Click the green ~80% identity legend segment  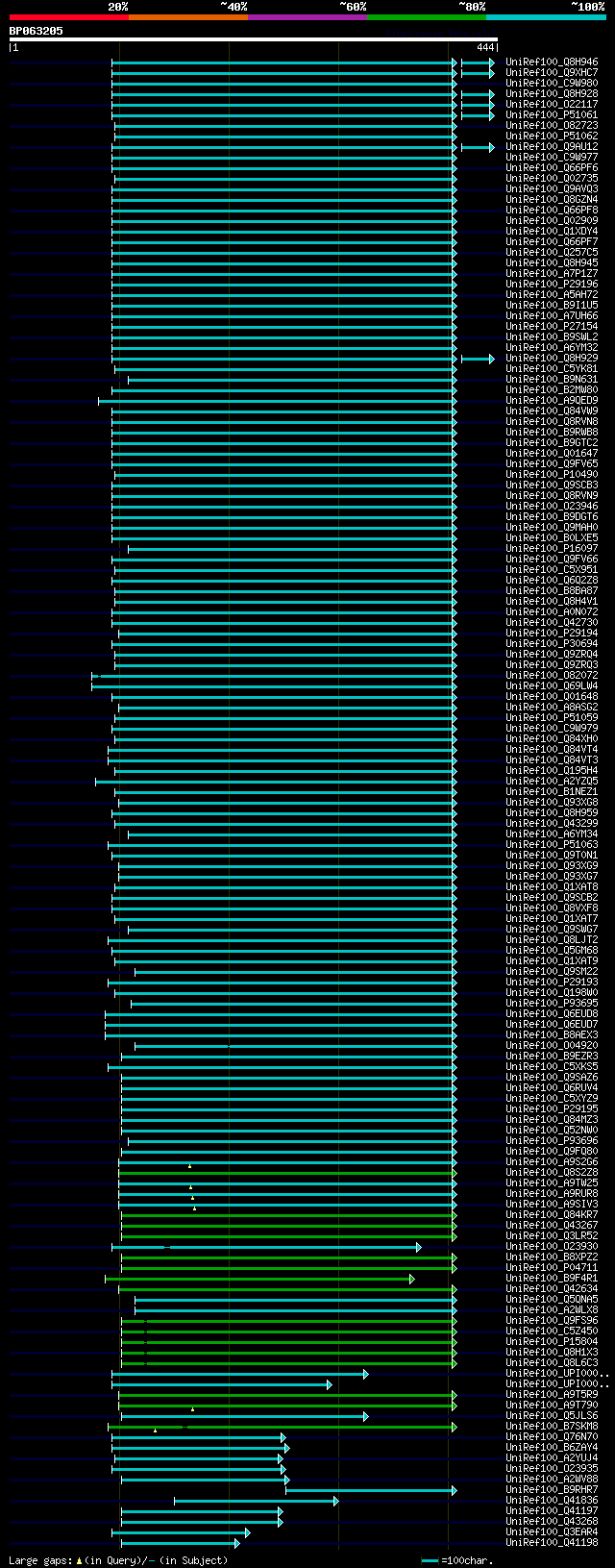pos(426,17)
